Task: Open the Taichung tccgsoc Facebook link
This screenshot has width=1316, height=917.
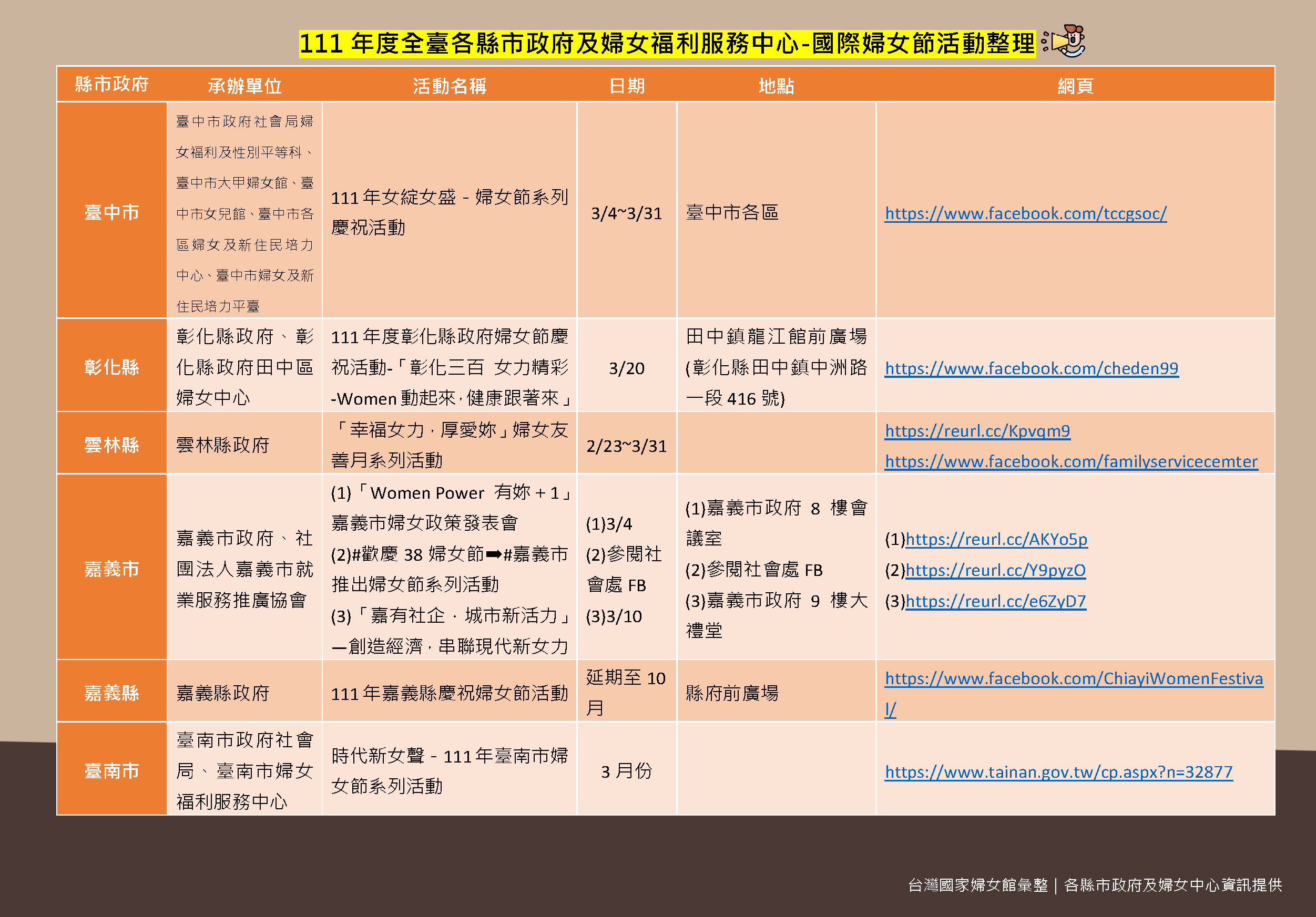Action: pos(1025,214)
